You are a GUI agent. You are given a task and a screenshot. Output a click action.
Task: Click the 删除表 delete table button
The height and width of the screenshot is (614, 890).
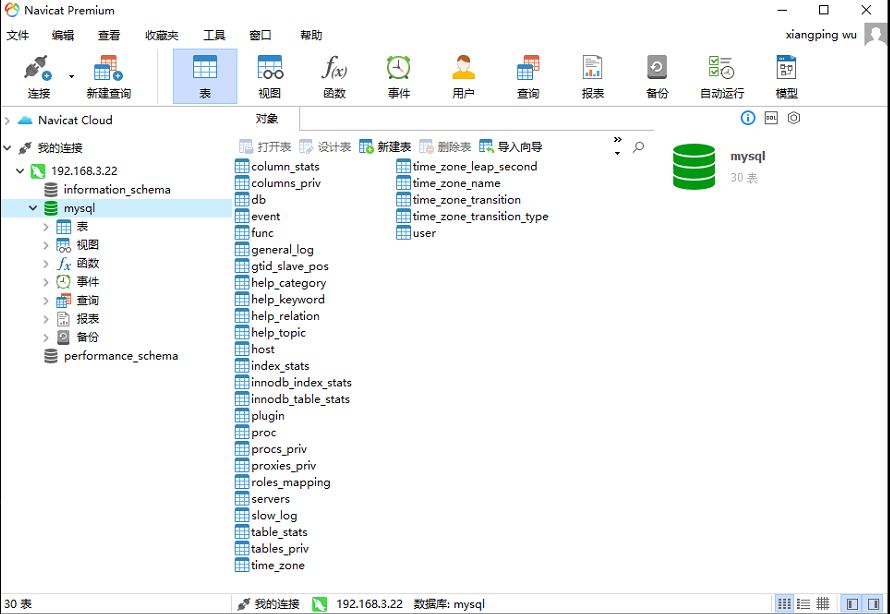(446, 147)
